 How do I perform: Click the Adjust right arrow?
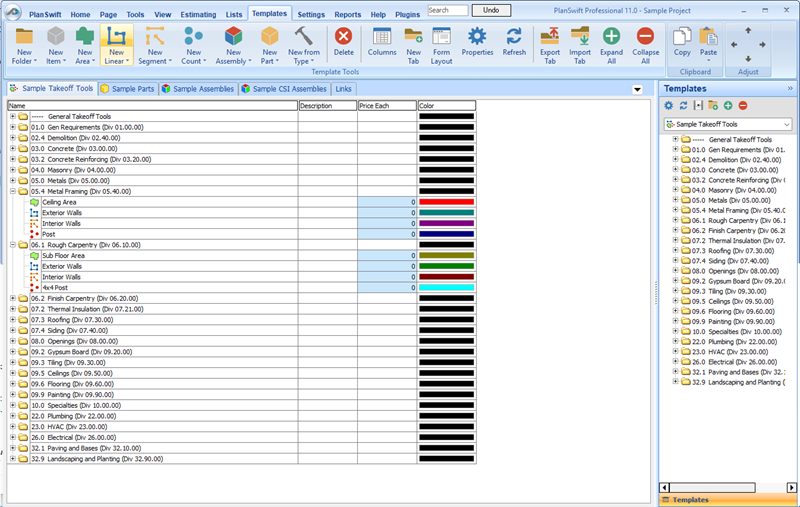(762, 45)
